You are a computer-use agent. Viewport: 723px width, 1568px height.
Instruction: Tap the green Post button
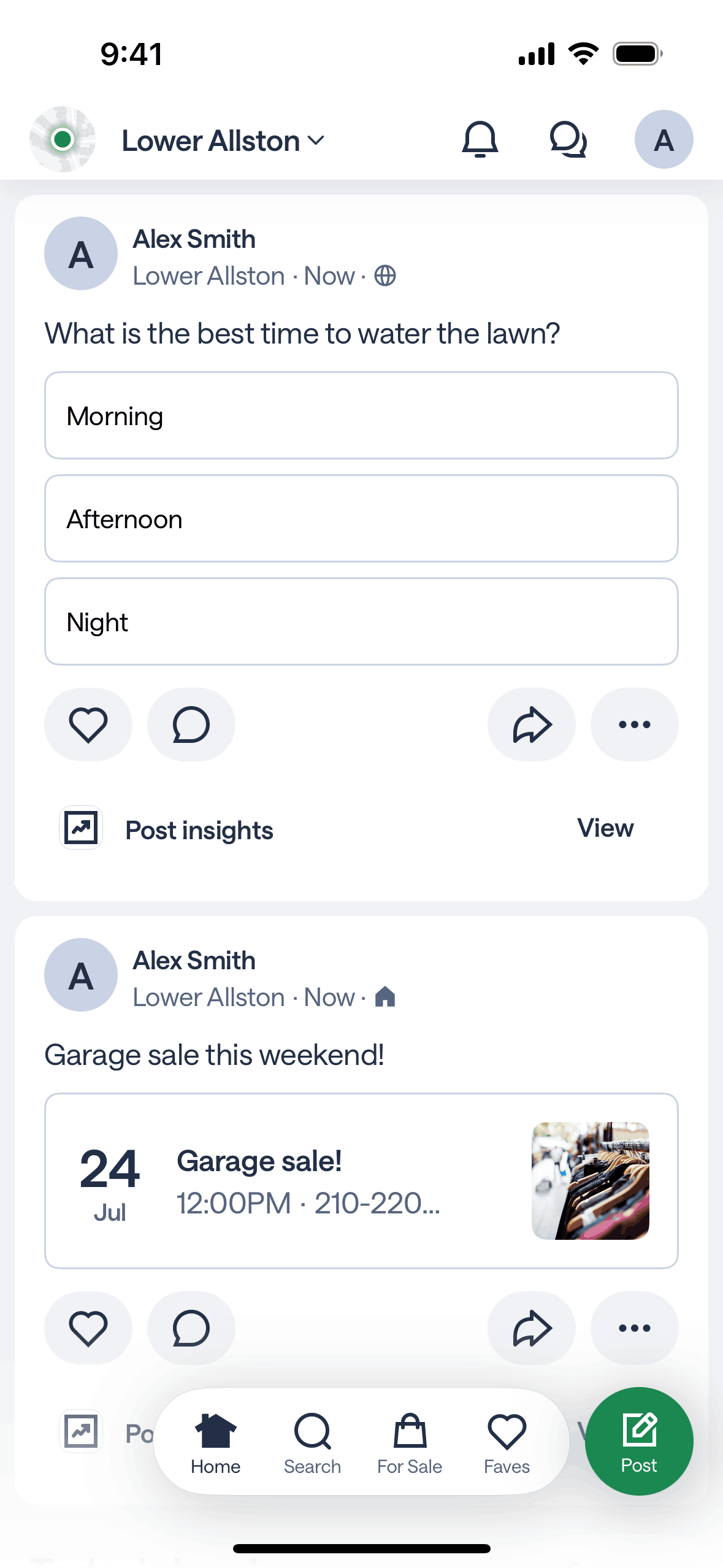639,1441
